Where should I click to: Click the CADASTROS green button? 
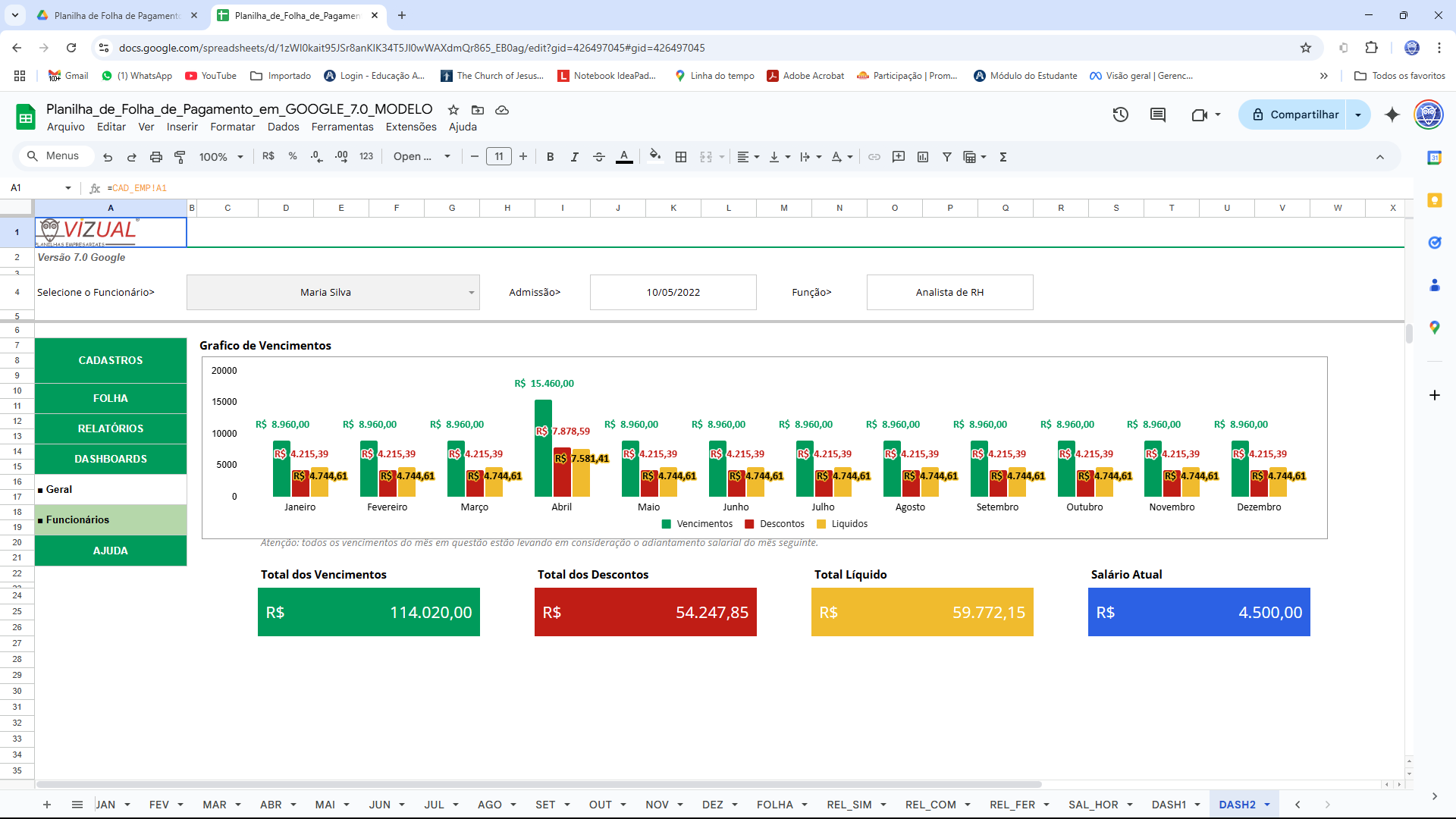(111, 360)
